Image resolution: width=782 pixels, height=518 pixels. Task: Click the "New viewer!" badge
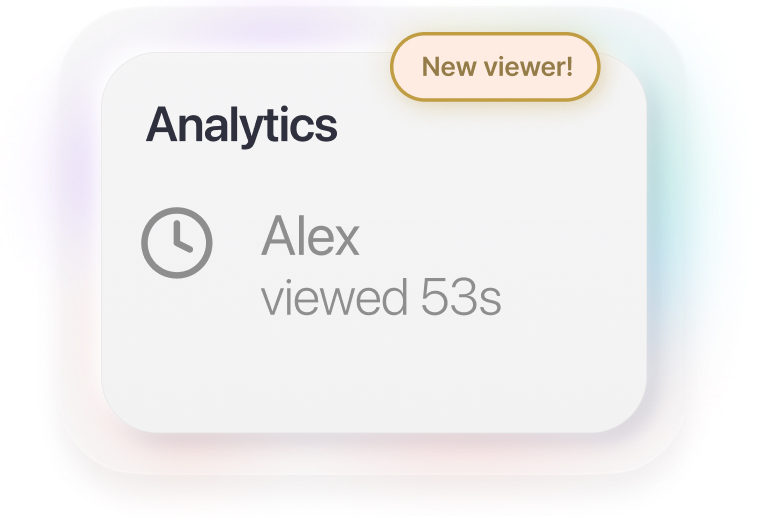[496, 67]
